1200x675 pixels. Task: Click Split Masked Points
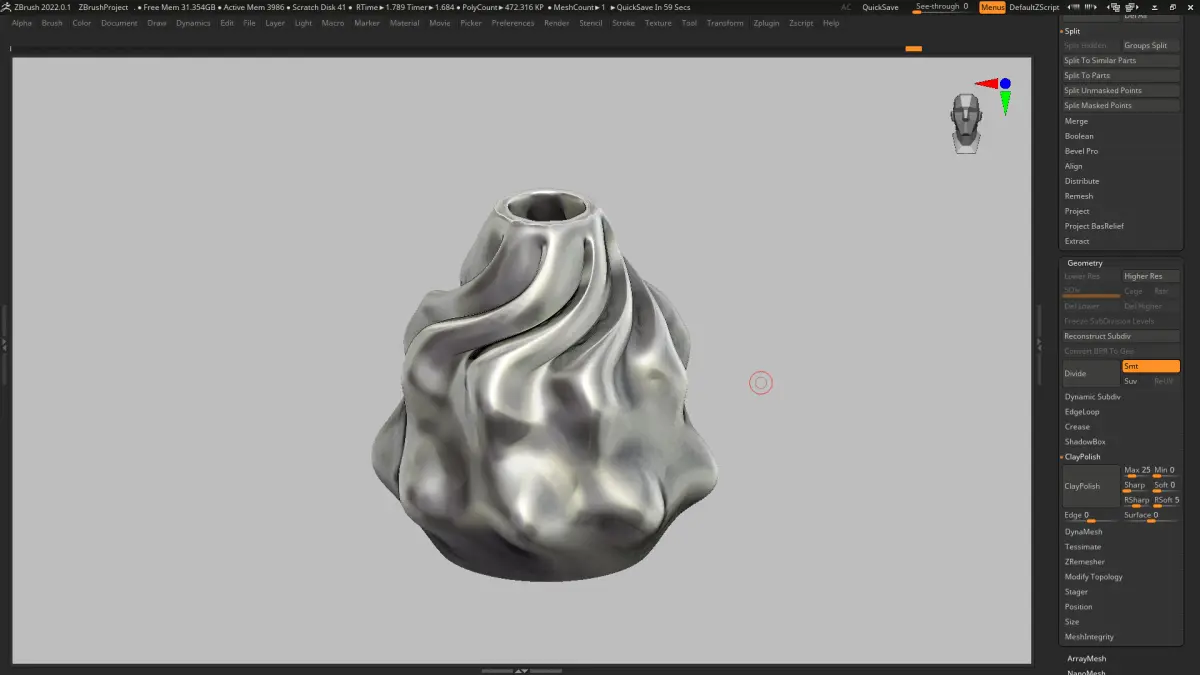point(1121,106)
